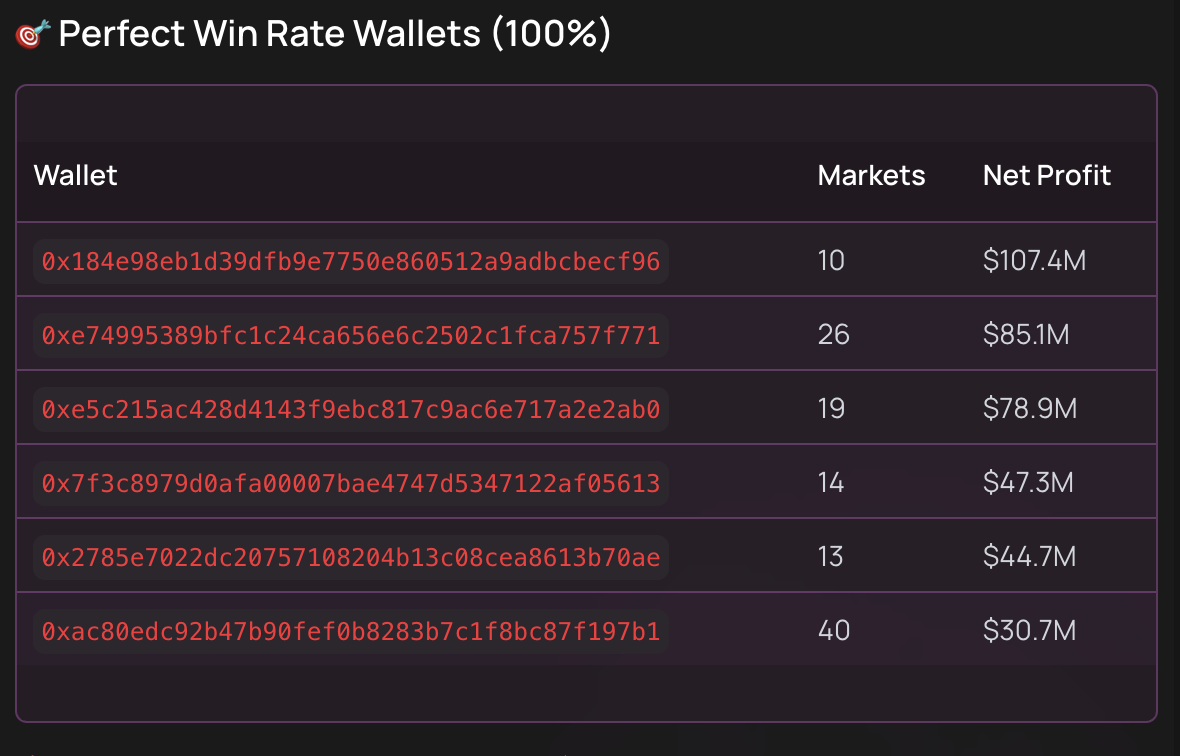Open wallet address starting with 0x7f3c8979d0af
Screen dimensions: 1180x756
click(351, 484)
